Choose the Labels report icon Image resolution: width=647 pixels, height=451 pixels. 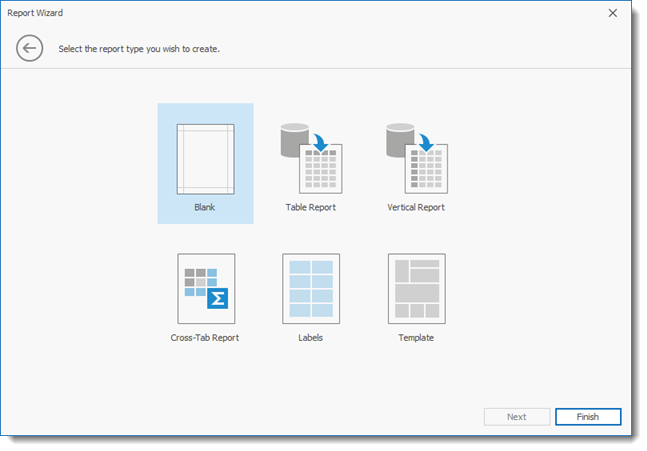tap(311, 287)
